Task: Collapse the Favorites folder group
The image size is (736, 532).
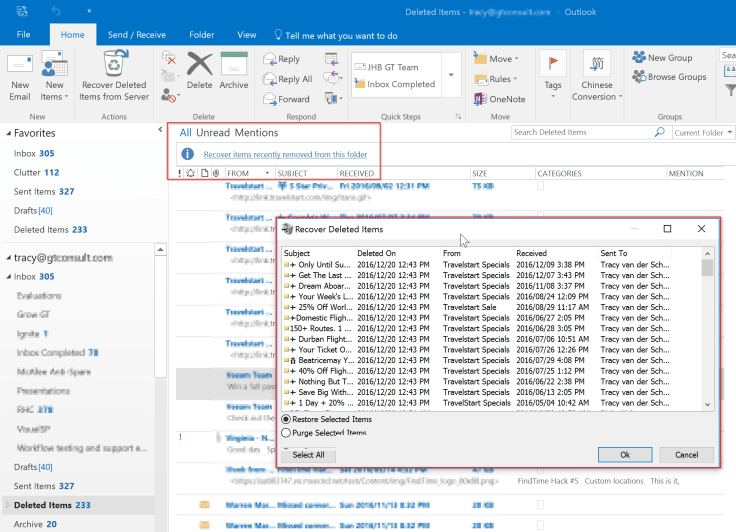Action: coord(8,133)
